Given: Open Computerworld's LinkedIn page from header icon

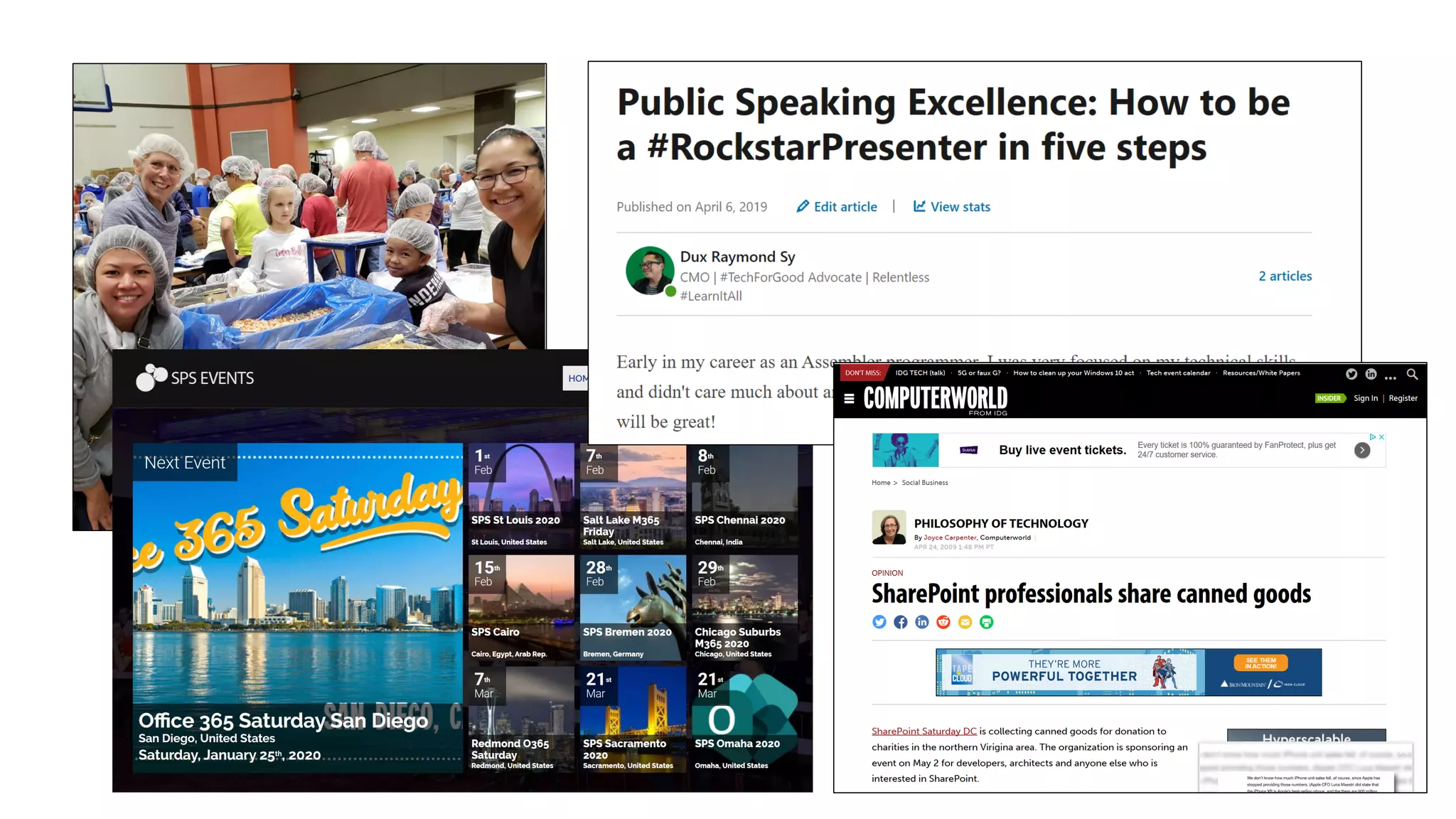Looking at the screenshot, I should point(1371,374).
